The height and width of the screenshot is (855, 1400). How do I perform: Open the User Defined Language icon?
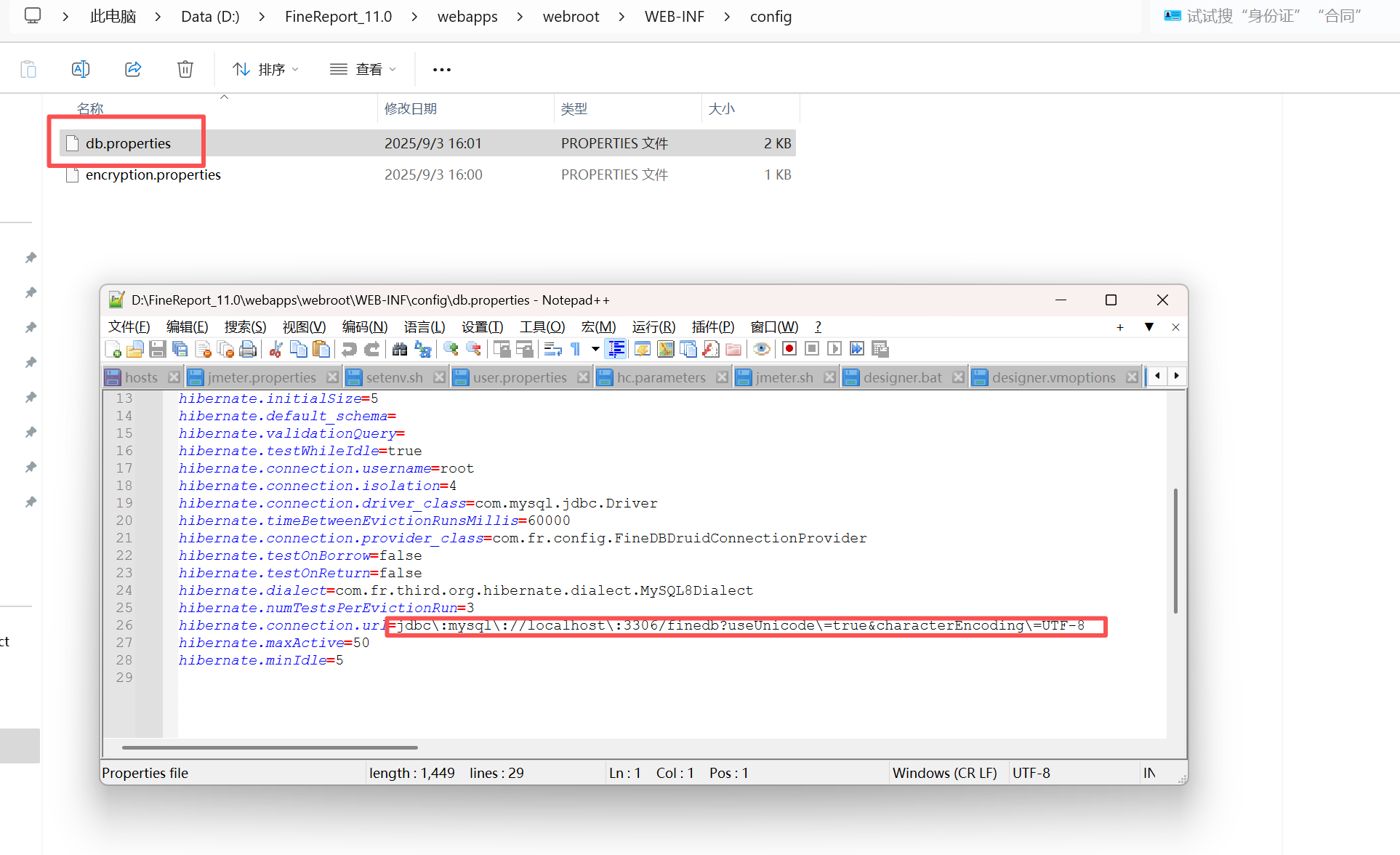[643, 349]
